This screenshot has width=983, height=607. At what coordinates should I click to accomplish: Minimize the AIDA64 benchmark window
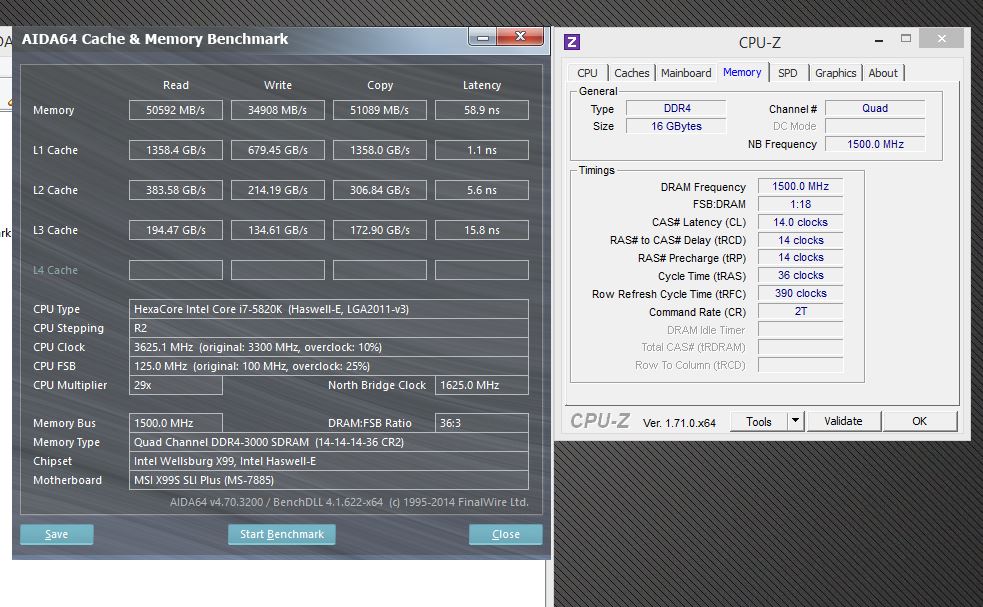483,37
